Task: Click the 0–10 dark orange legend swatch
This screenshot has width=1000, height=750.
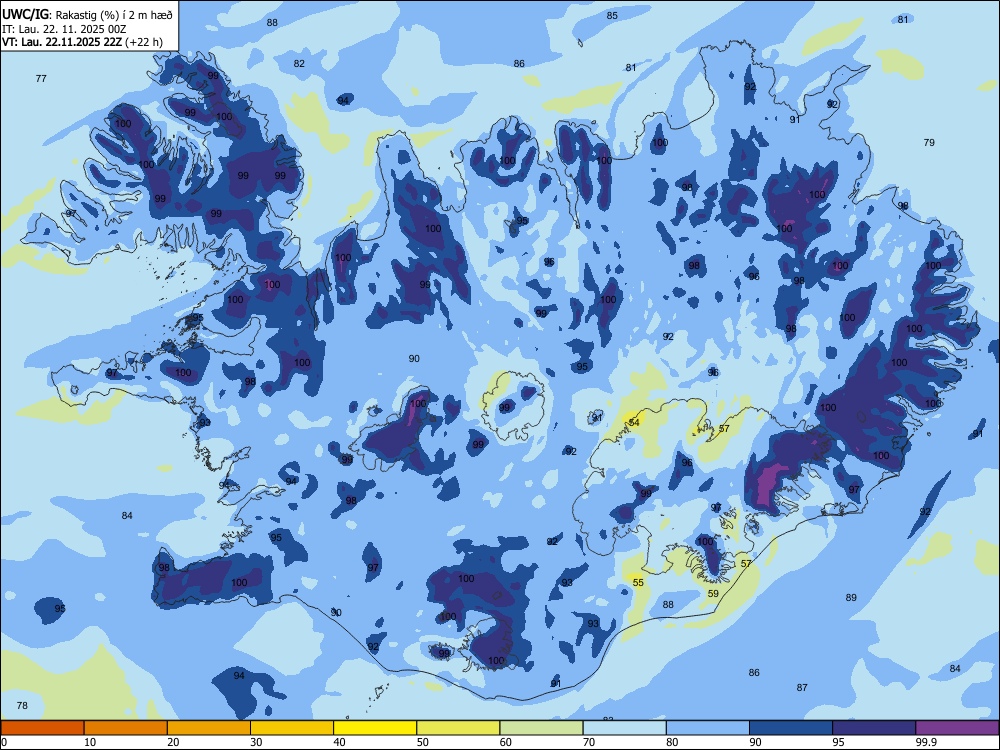Action: click(42, 728)
